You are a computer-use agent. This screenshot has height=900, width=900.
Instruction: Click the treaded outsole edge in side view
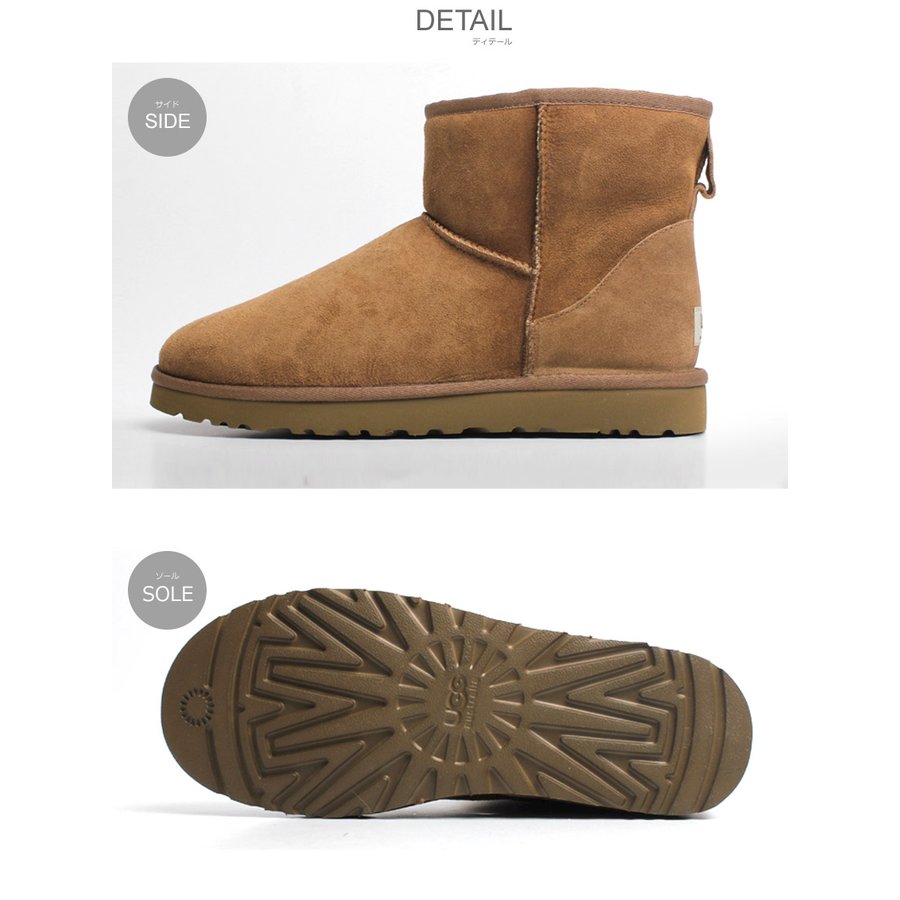click(x=428, y=410)
